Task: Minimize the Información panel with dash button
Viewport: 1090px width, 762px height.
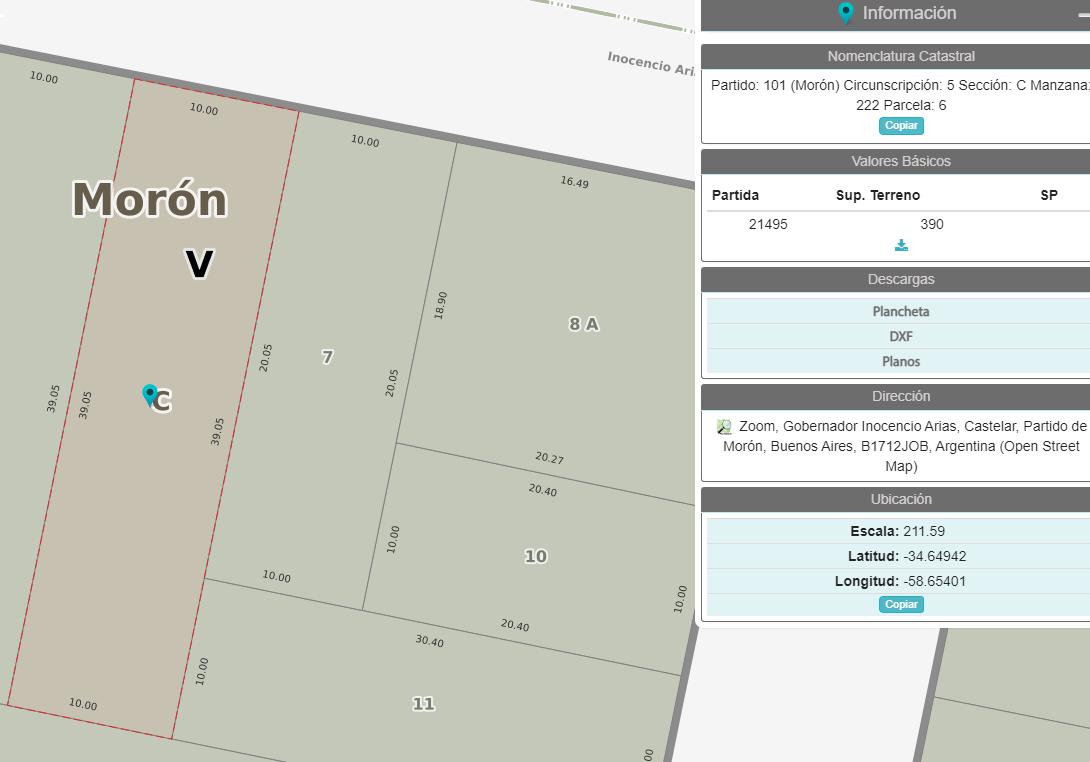Action: 1084,13
